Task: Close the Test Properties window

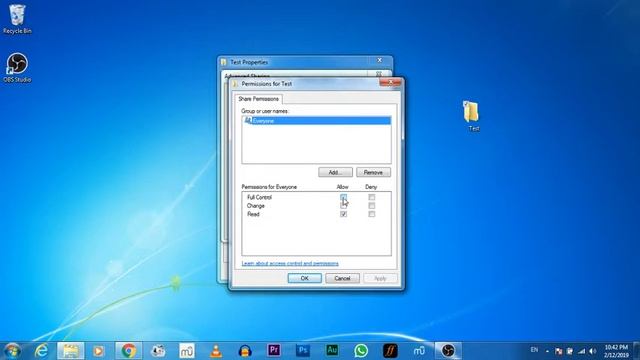Action: [380, 60]
